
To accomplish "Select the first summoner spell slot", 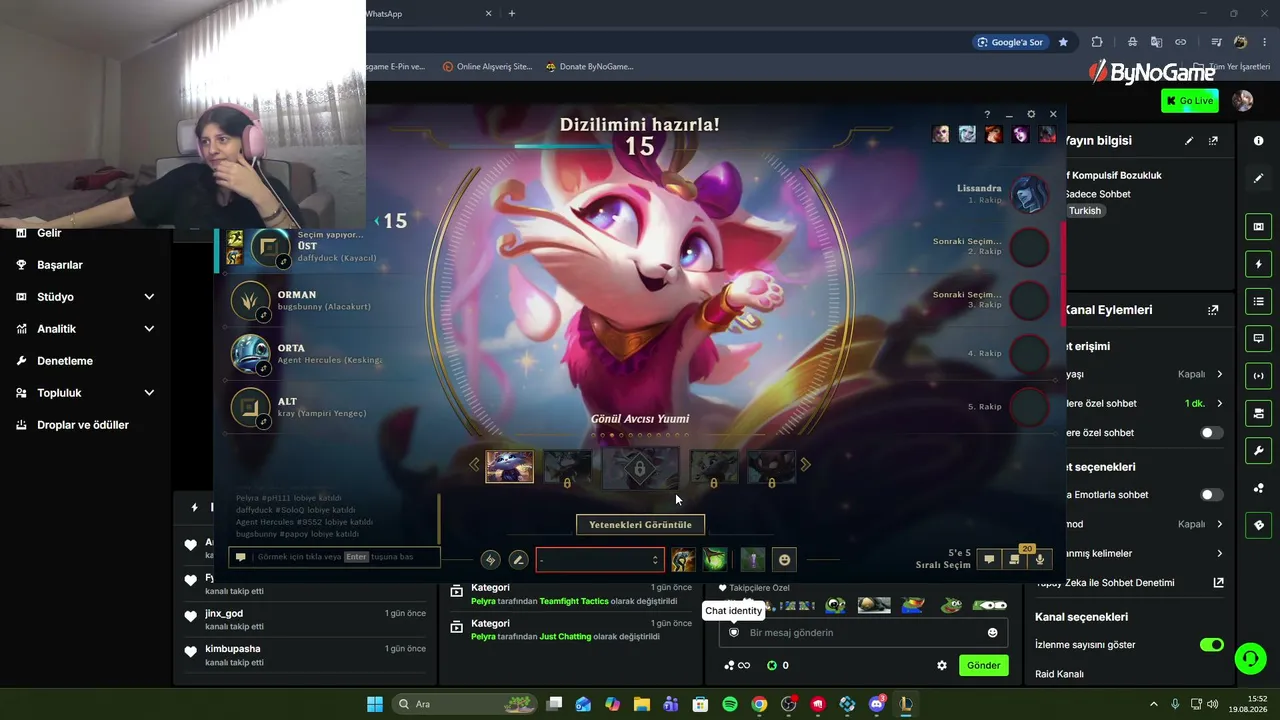I will click(x=683, y=560).
